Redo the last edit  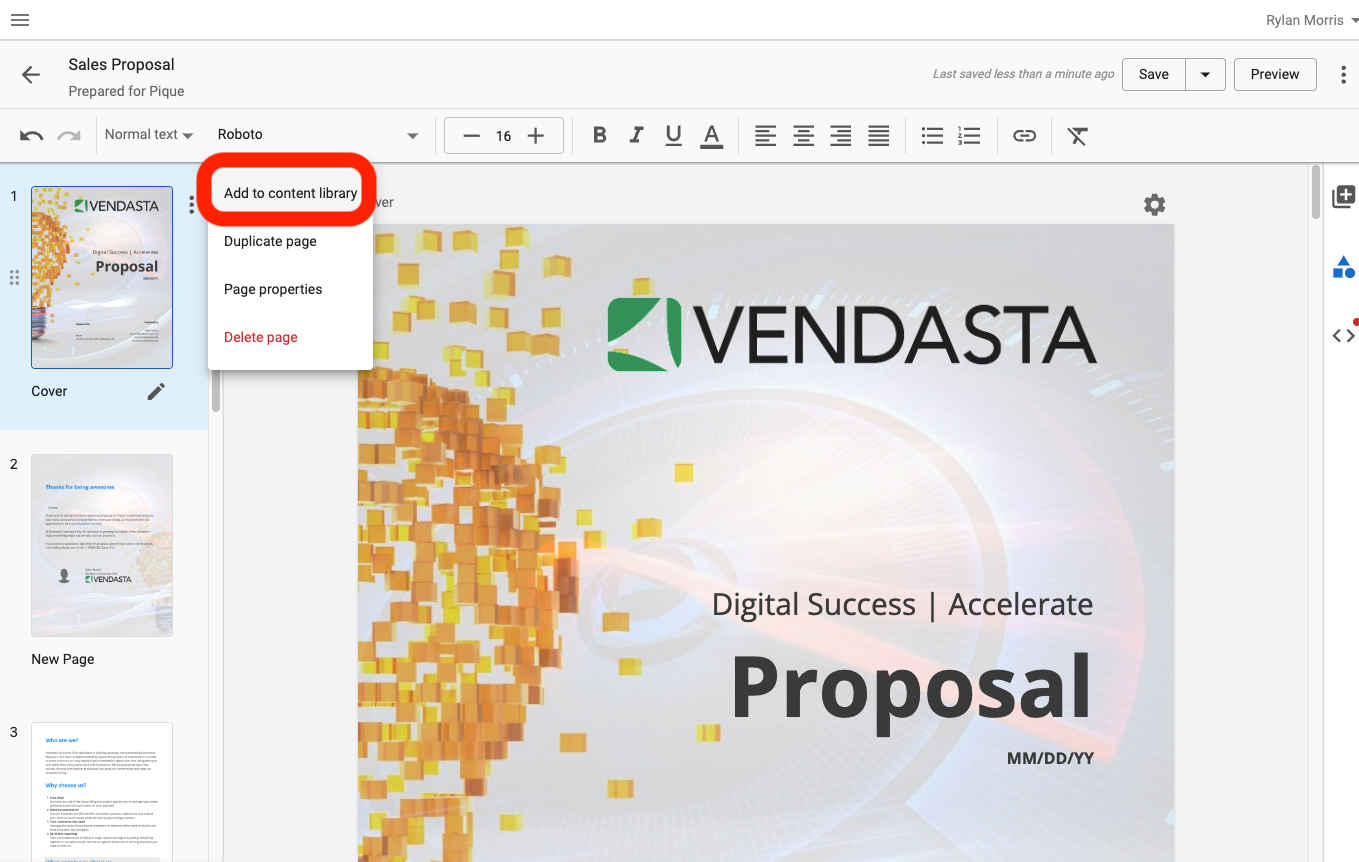click(x=68, y=135)
